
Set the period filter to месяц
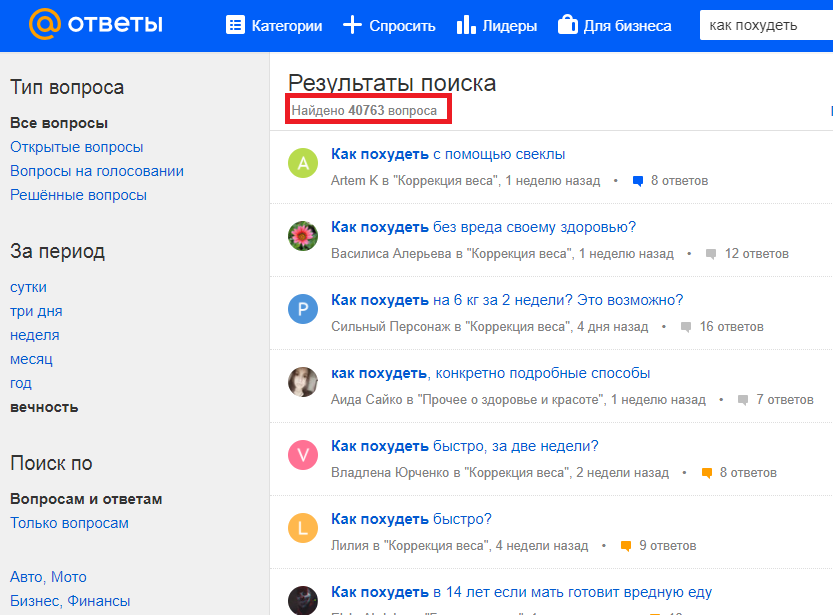pos(31,359)
